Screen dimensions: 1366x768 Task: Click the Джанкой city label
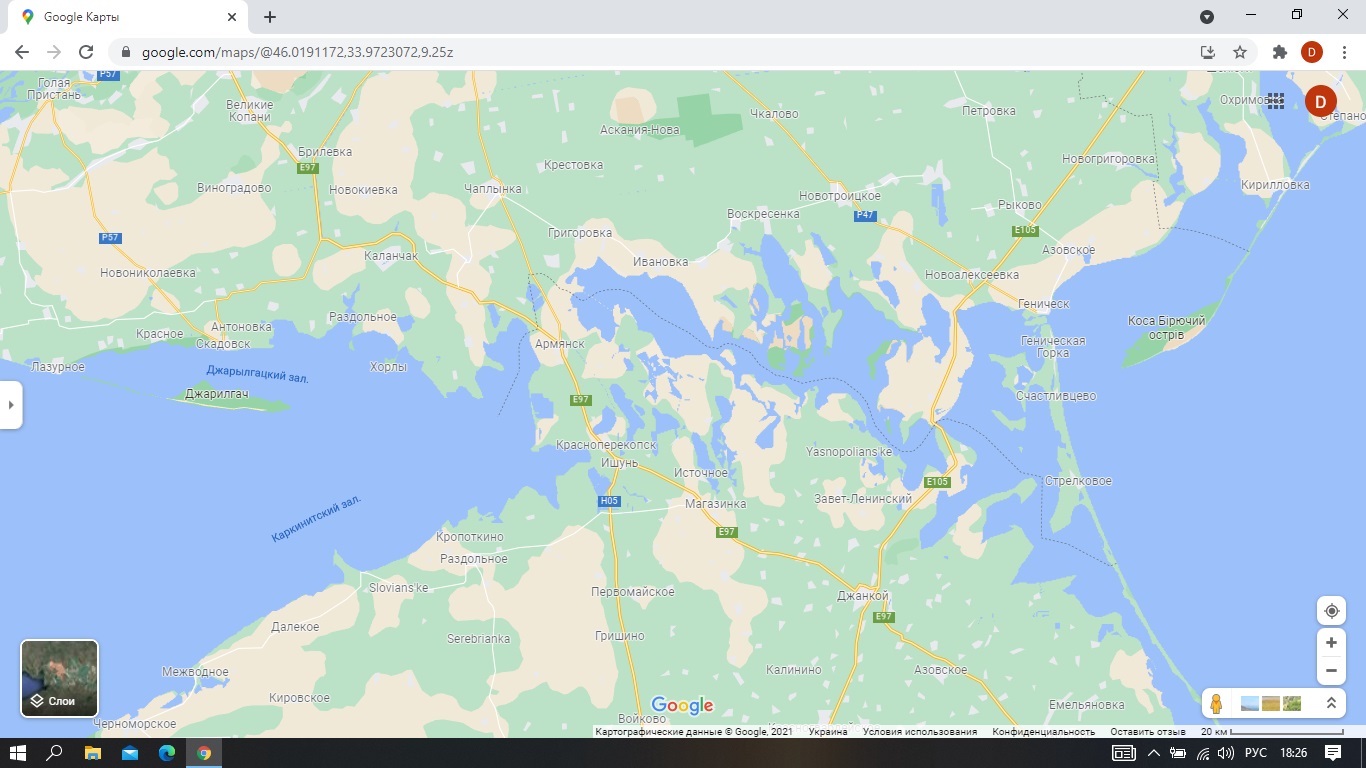tap(863, 596)
